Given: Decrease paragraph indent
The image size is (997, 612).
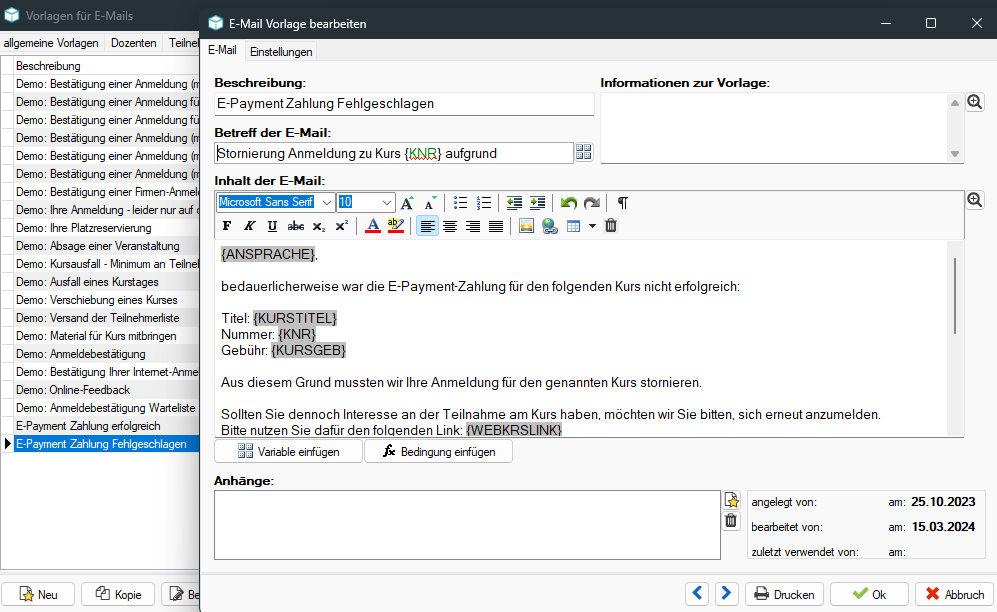Looking at the screenshot, I should 514,203.
